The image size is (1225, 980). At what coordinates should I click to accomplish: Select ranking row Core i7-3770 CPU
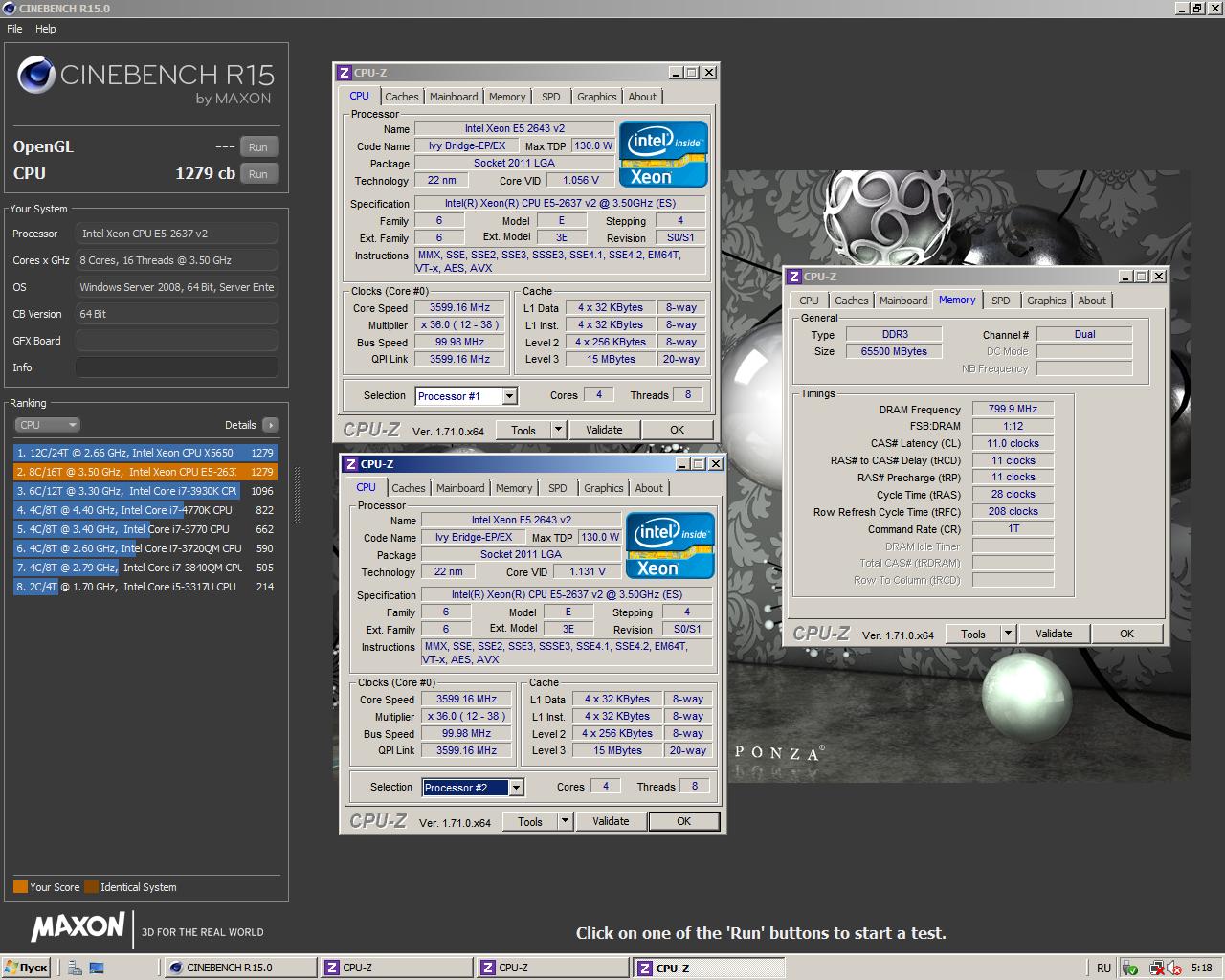(145, 529)
